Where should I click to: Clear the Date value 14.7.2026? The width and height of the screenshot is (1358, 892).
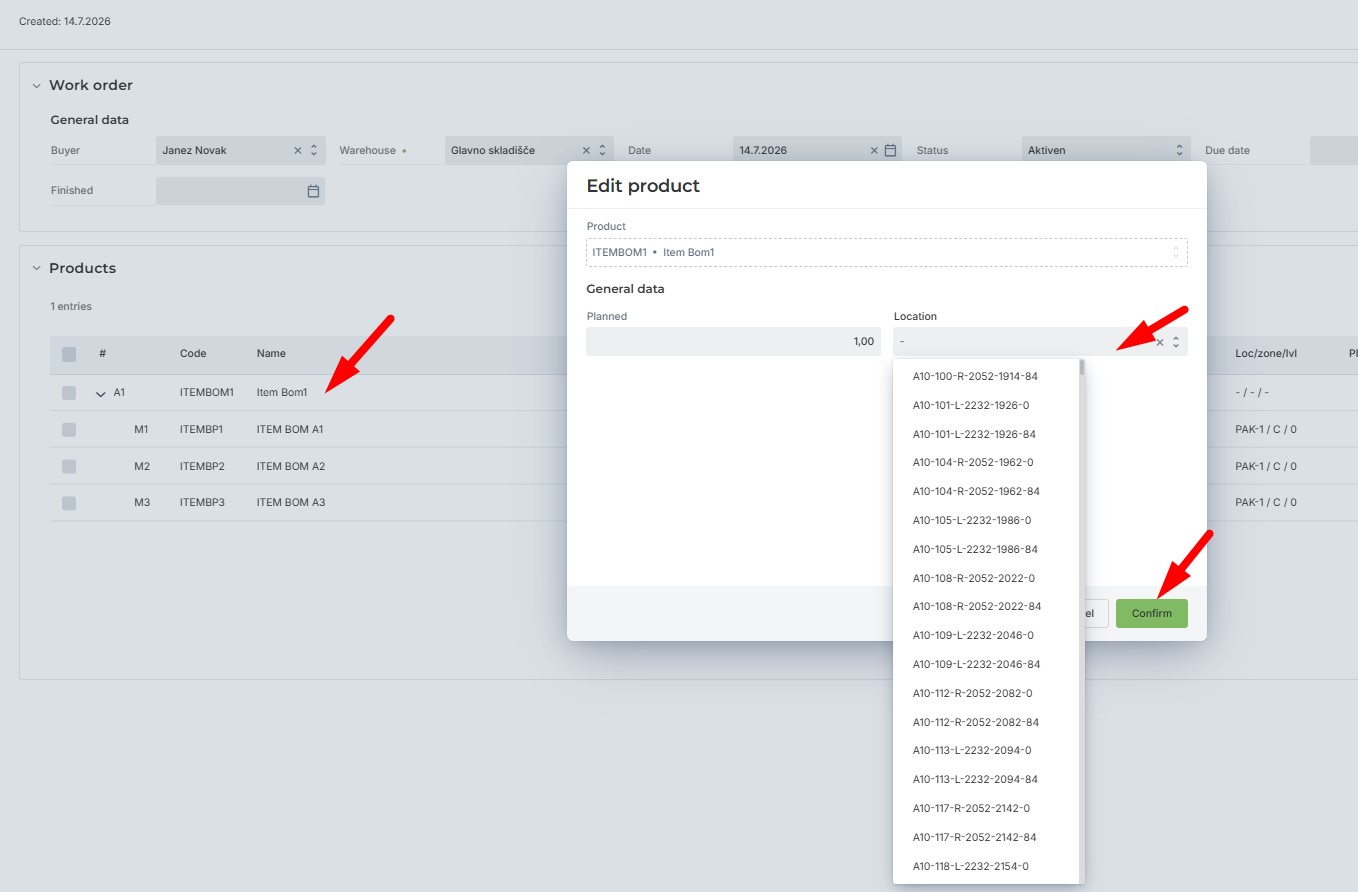click(x=874, y=150)
